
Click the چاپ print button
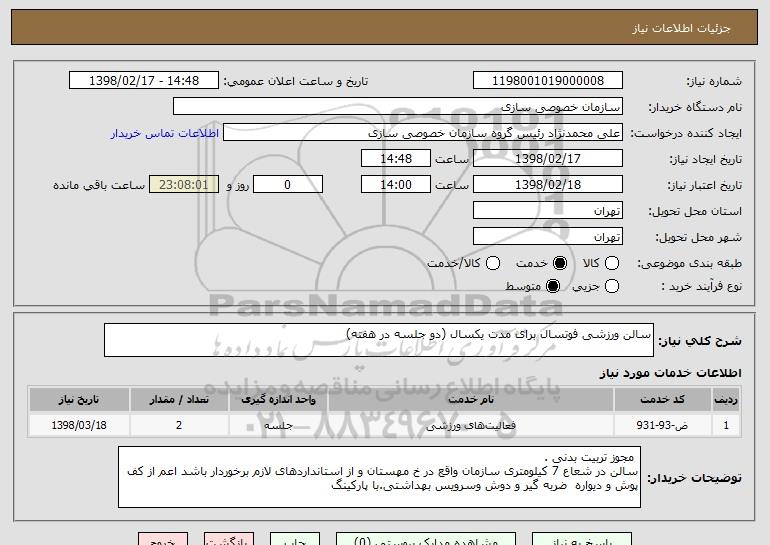tap(295, 539)
